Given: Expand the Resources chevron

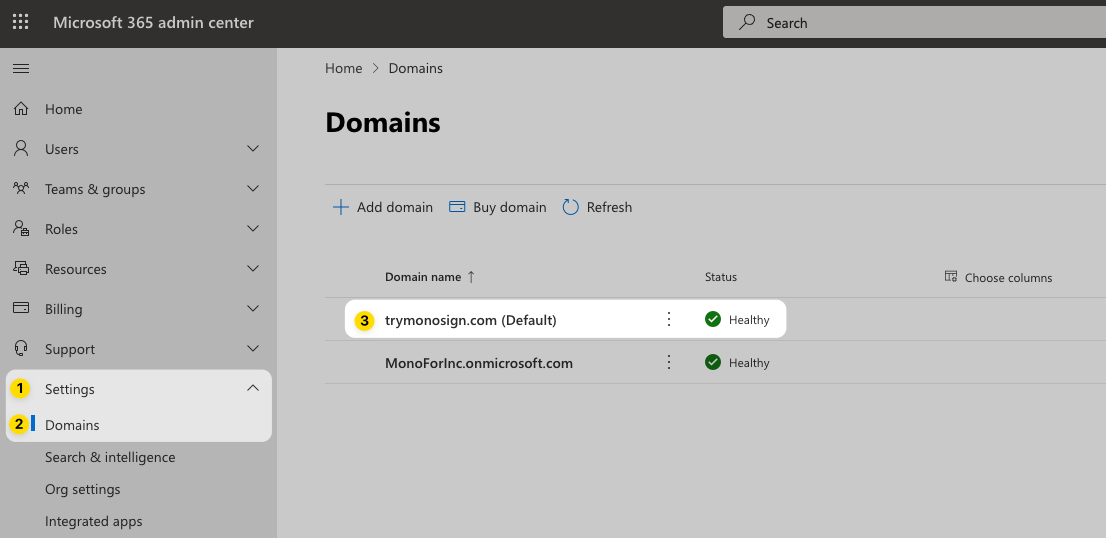Looking at the screenshot, I should 253,269.
